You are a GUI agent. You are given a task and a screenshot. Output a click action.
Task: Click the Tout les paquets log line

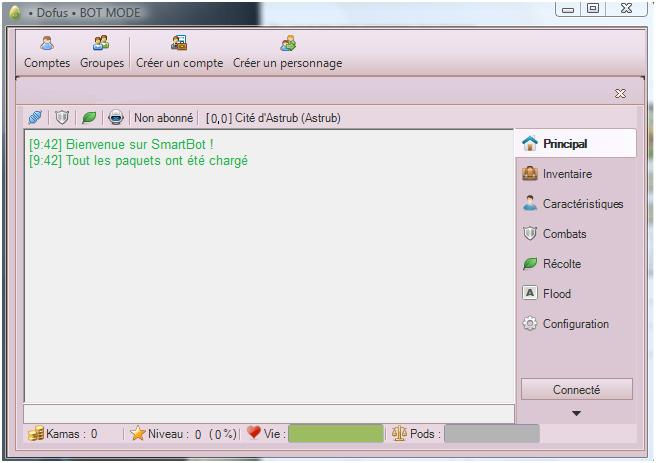point(138,161)
